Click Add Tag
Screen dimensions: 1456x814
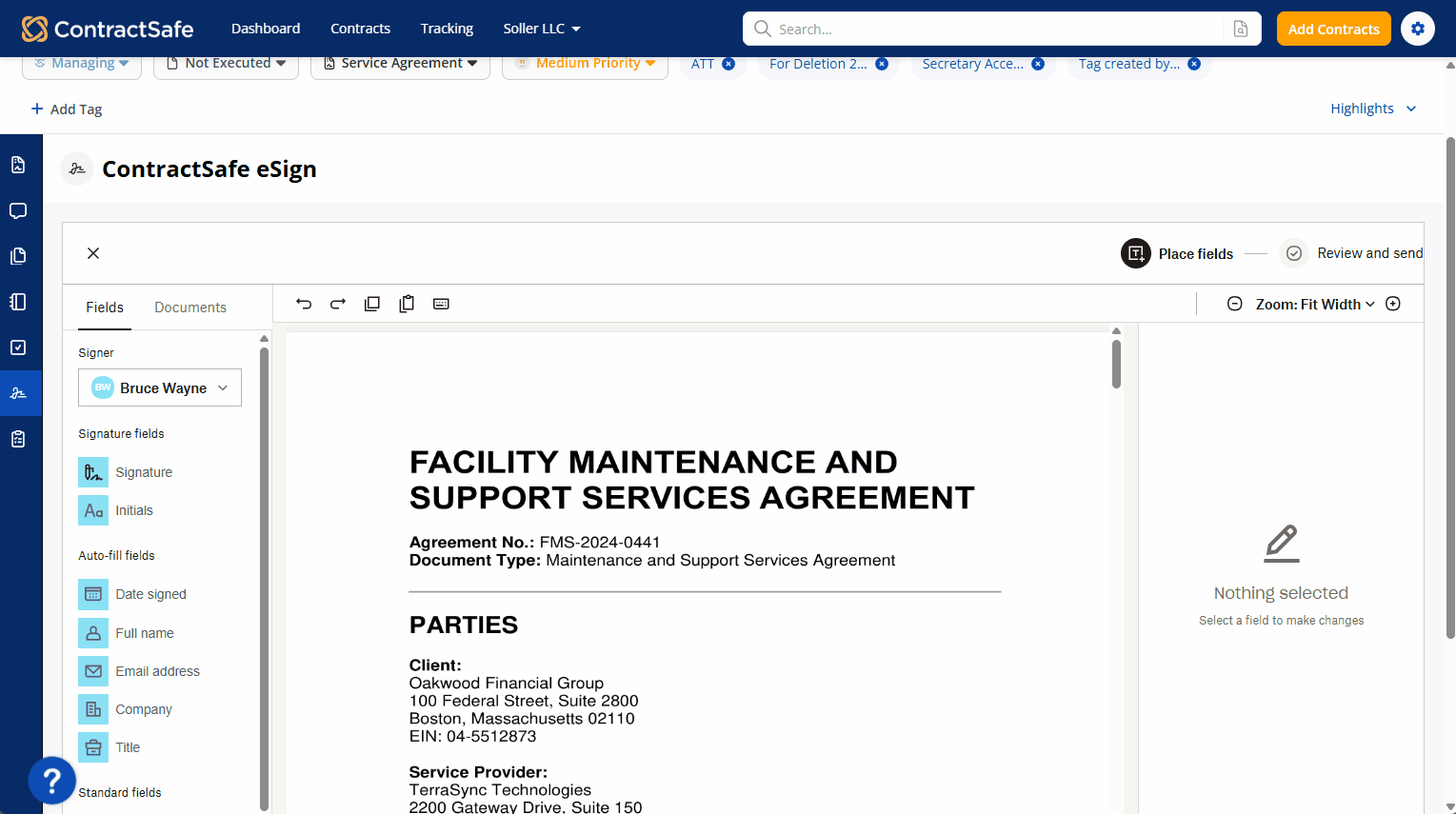tap(67, 109)
